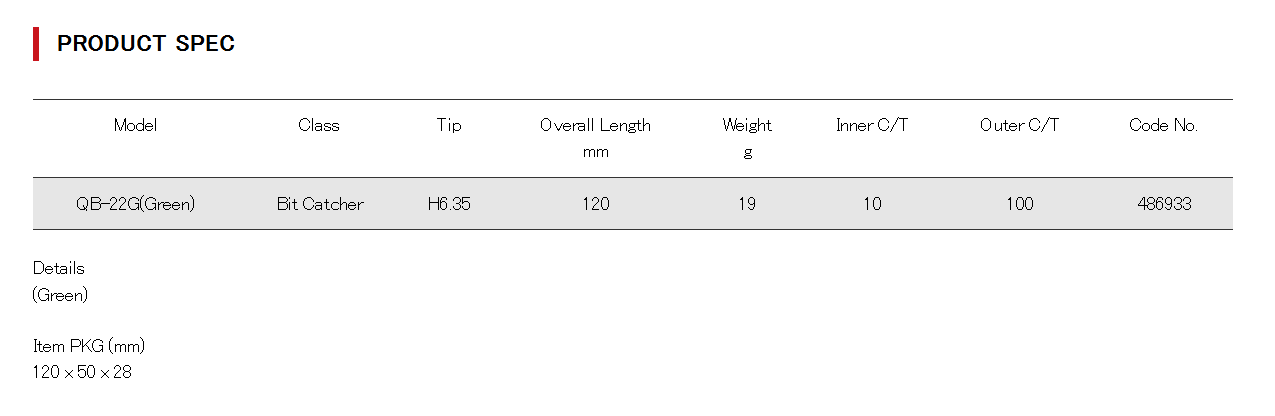Click the Outer C/T column header
Viewport: 1275px width, 416px height.
coord(1019,126)
